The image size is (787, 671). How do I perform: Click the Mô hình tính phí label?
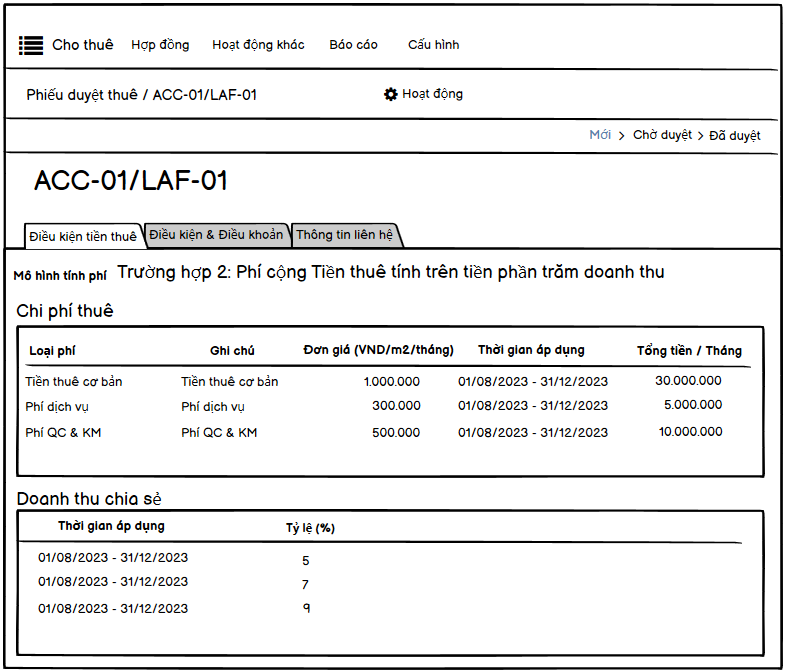(60, 276)
